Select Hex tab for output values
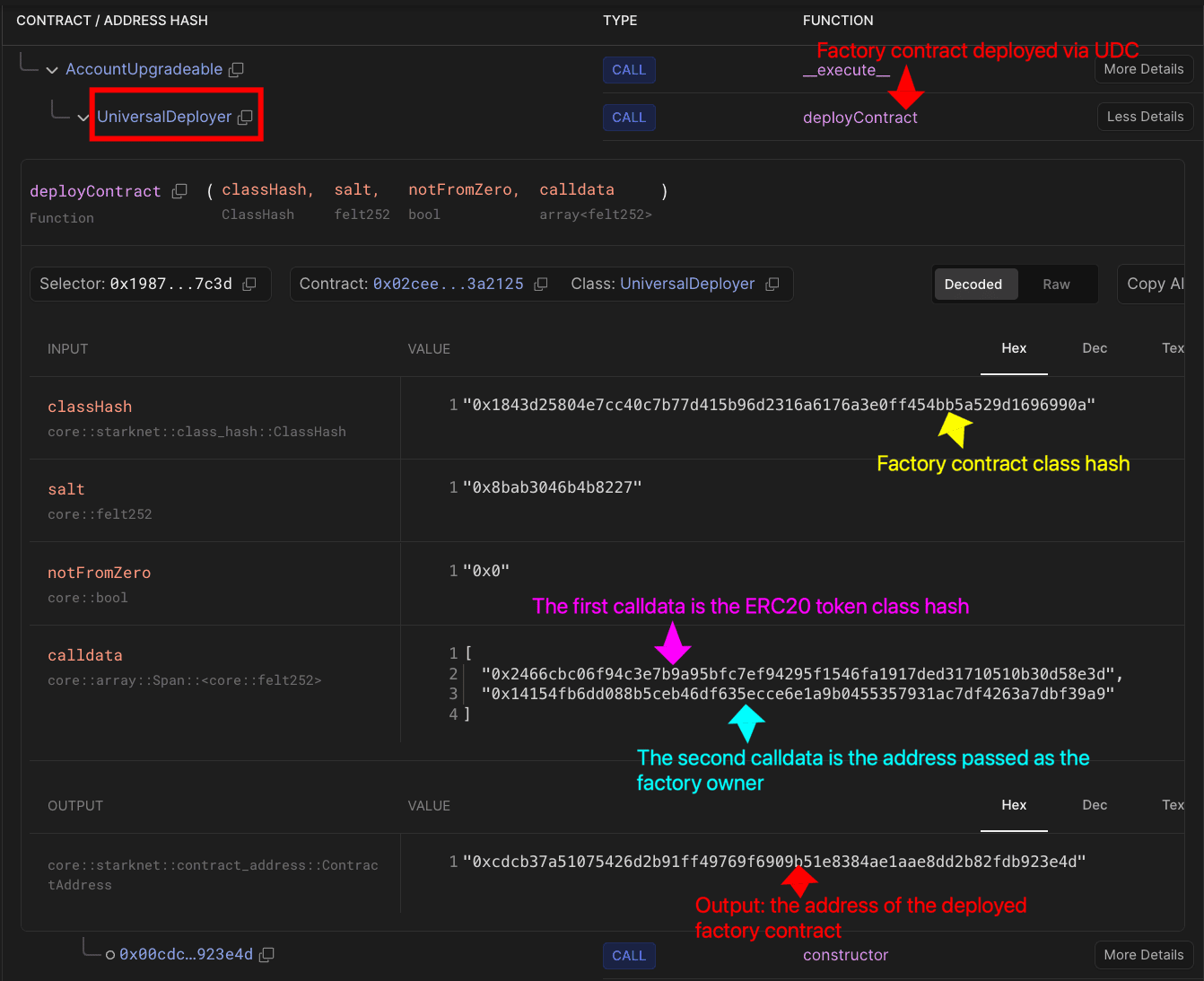The height and width of the screenshot is (981, 1204). (x=1014, y=805)
